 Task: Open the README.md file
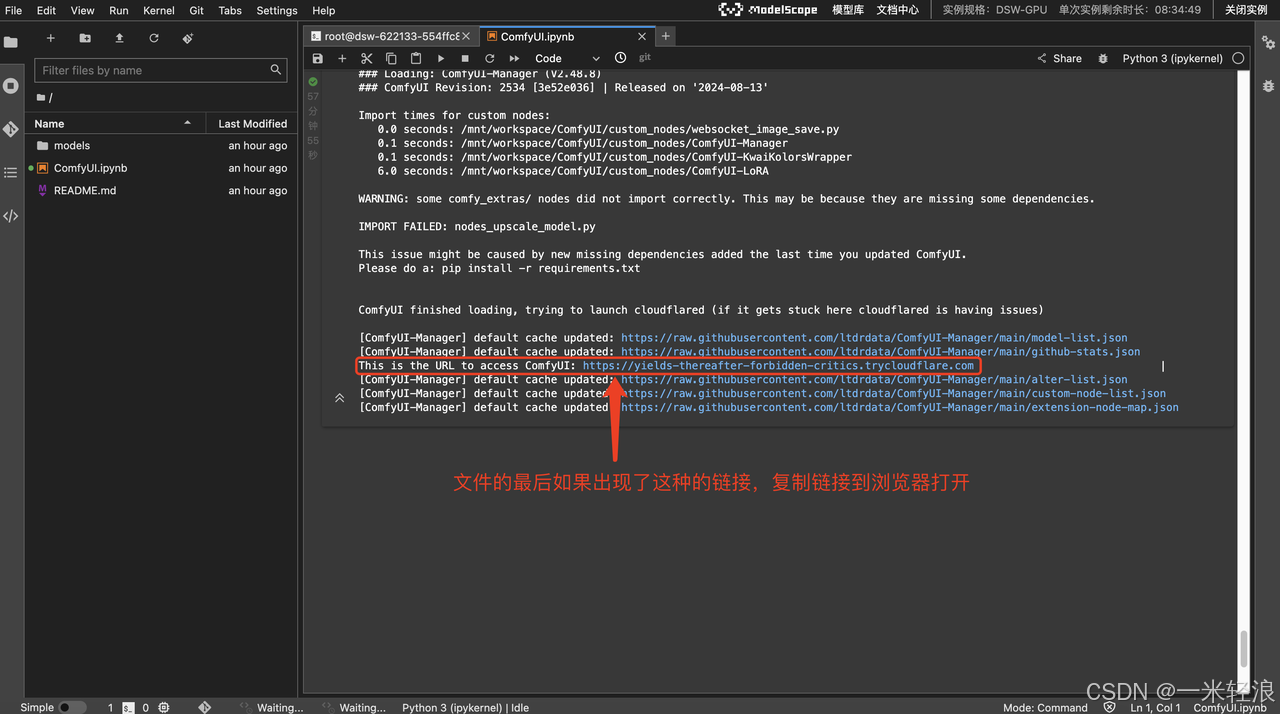[87, 190]
